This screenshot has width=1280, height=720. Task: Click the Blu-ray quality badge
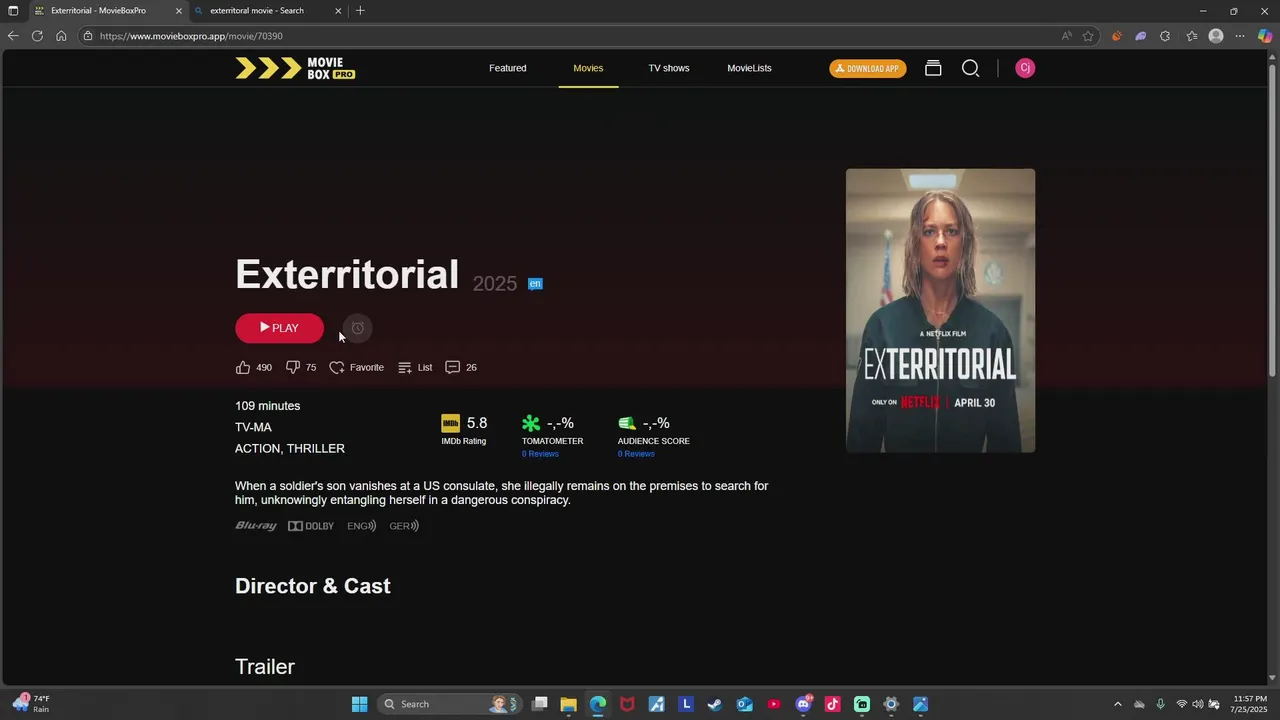pos(256,526)
